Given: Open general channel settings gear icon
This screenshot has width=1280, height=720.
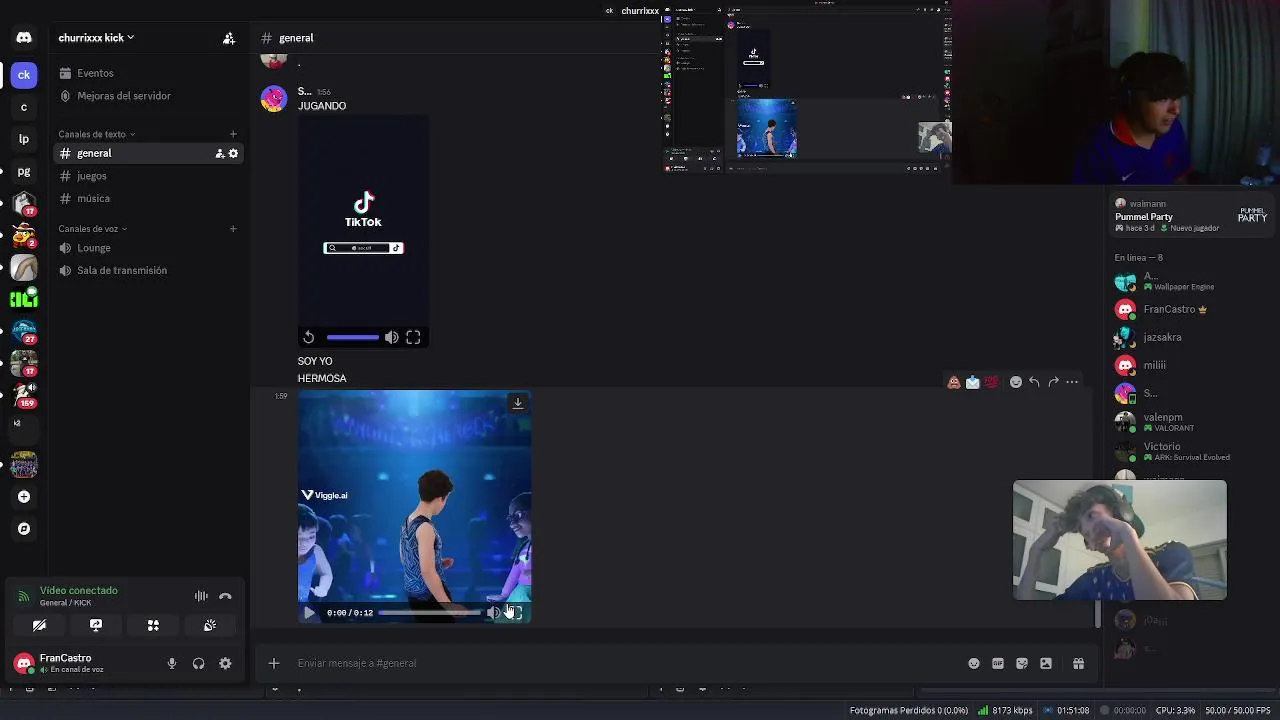Looking at the screenshot, I should pyautogui.click(x=234, y=153).
